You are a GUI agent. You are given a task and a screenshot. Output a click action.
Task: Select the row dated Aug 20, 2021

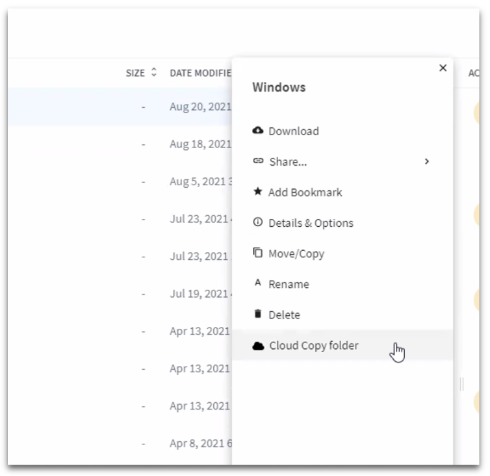(x=120, y=107)
